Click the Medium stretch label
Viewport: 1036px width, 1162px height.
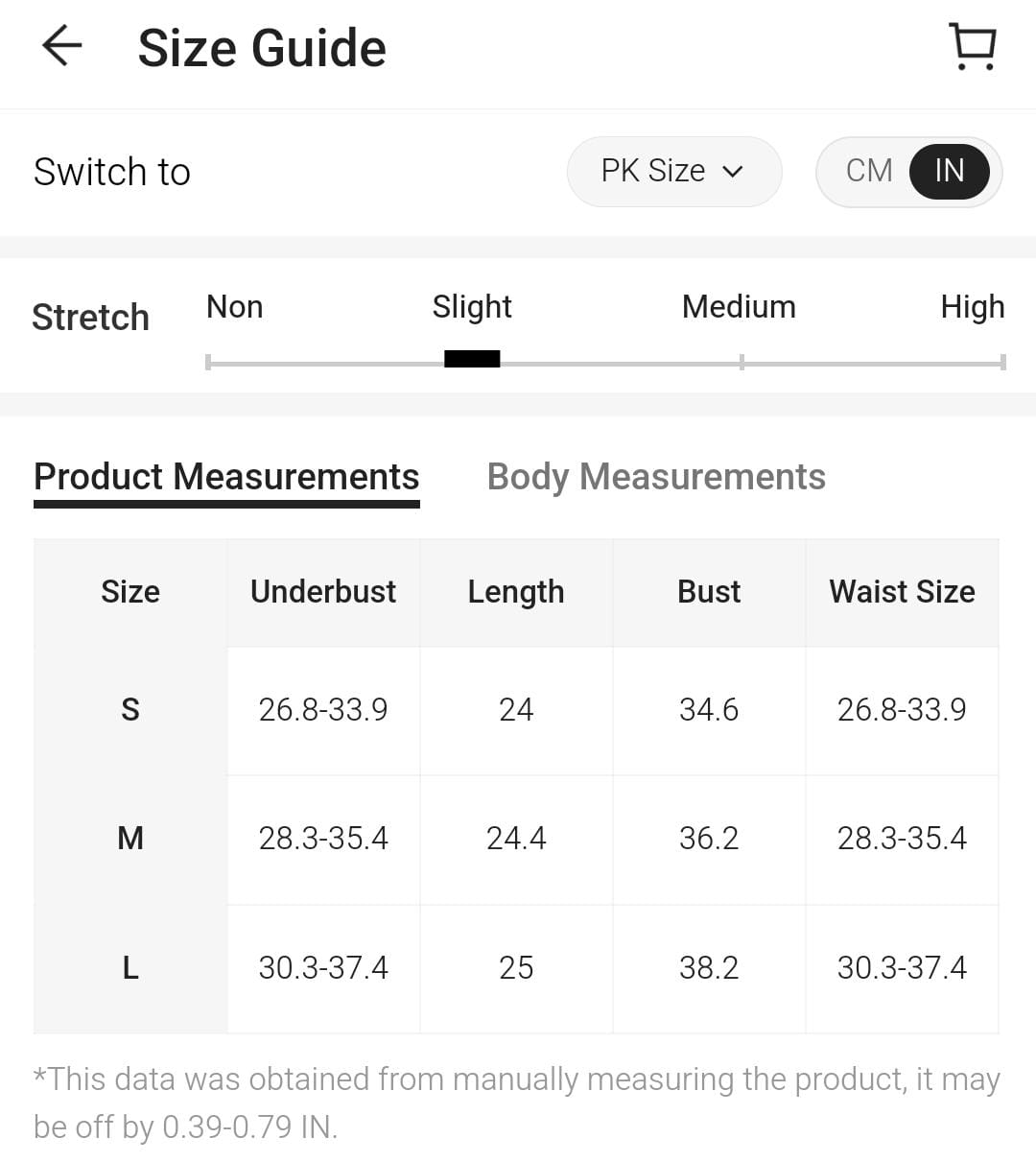tap(739, 307)
